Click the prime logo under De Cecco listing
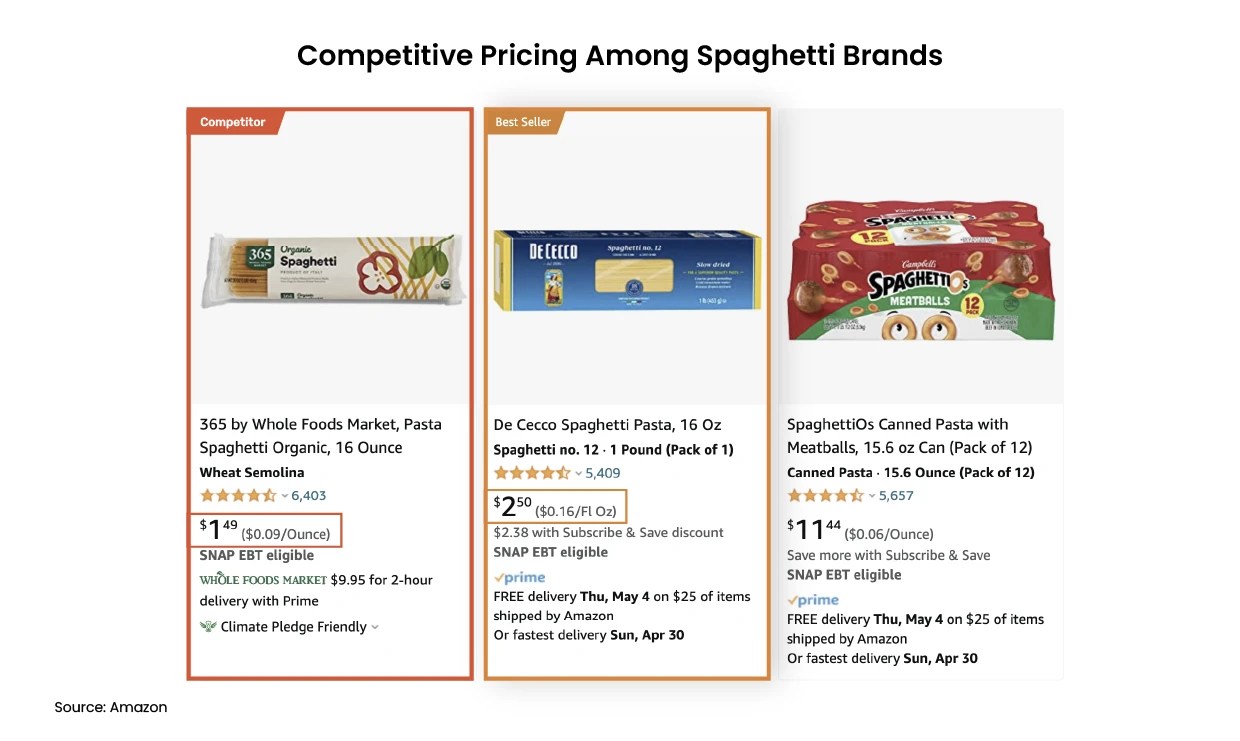 pos(519,576)
